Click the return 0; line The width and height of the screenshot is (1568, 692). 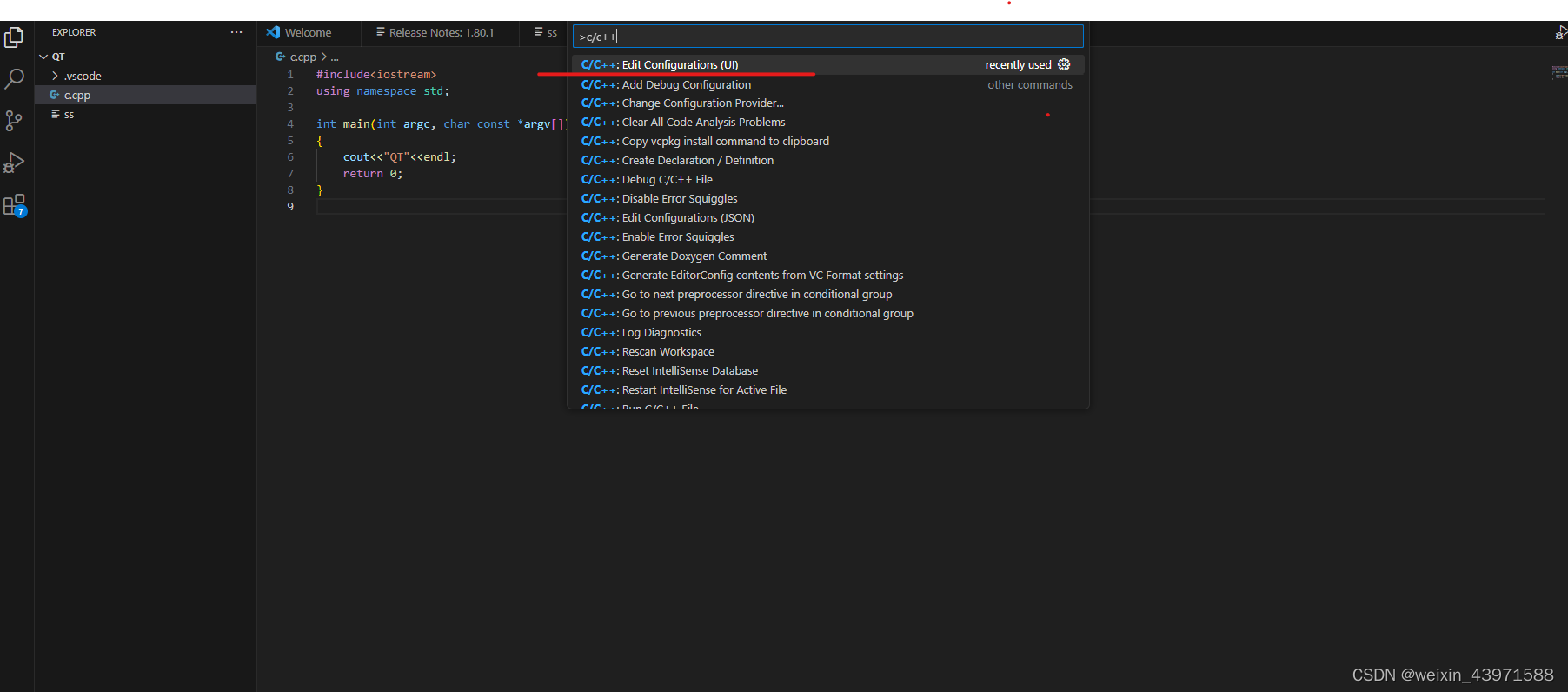[372, 173]
